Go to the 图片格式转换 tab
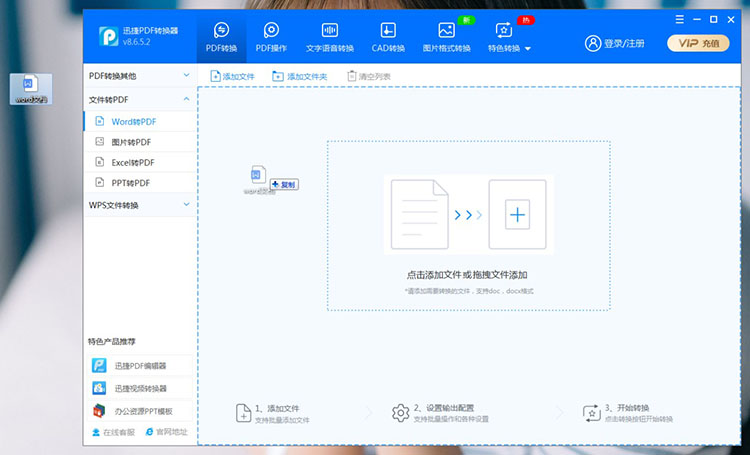Screen dimensions: 750x455 447,37
